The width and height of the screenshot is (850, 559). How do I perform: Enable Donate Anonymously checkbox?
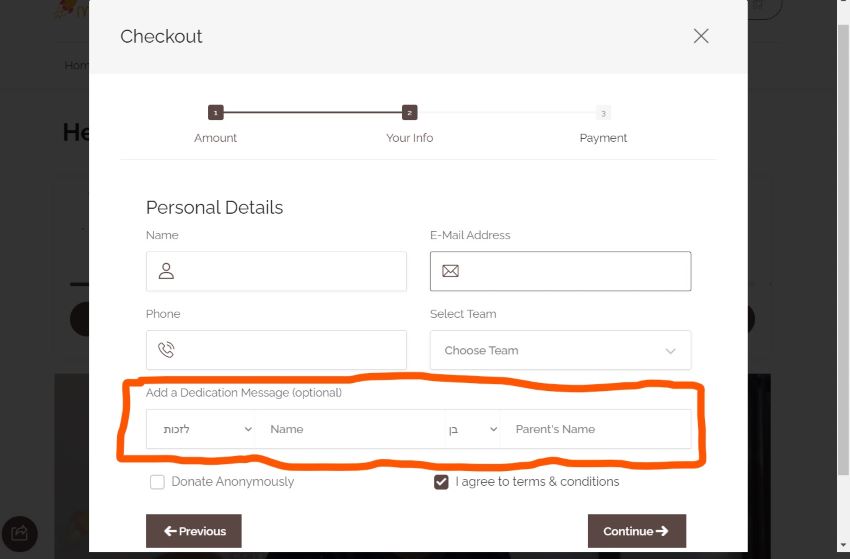(x=157, y=482)
